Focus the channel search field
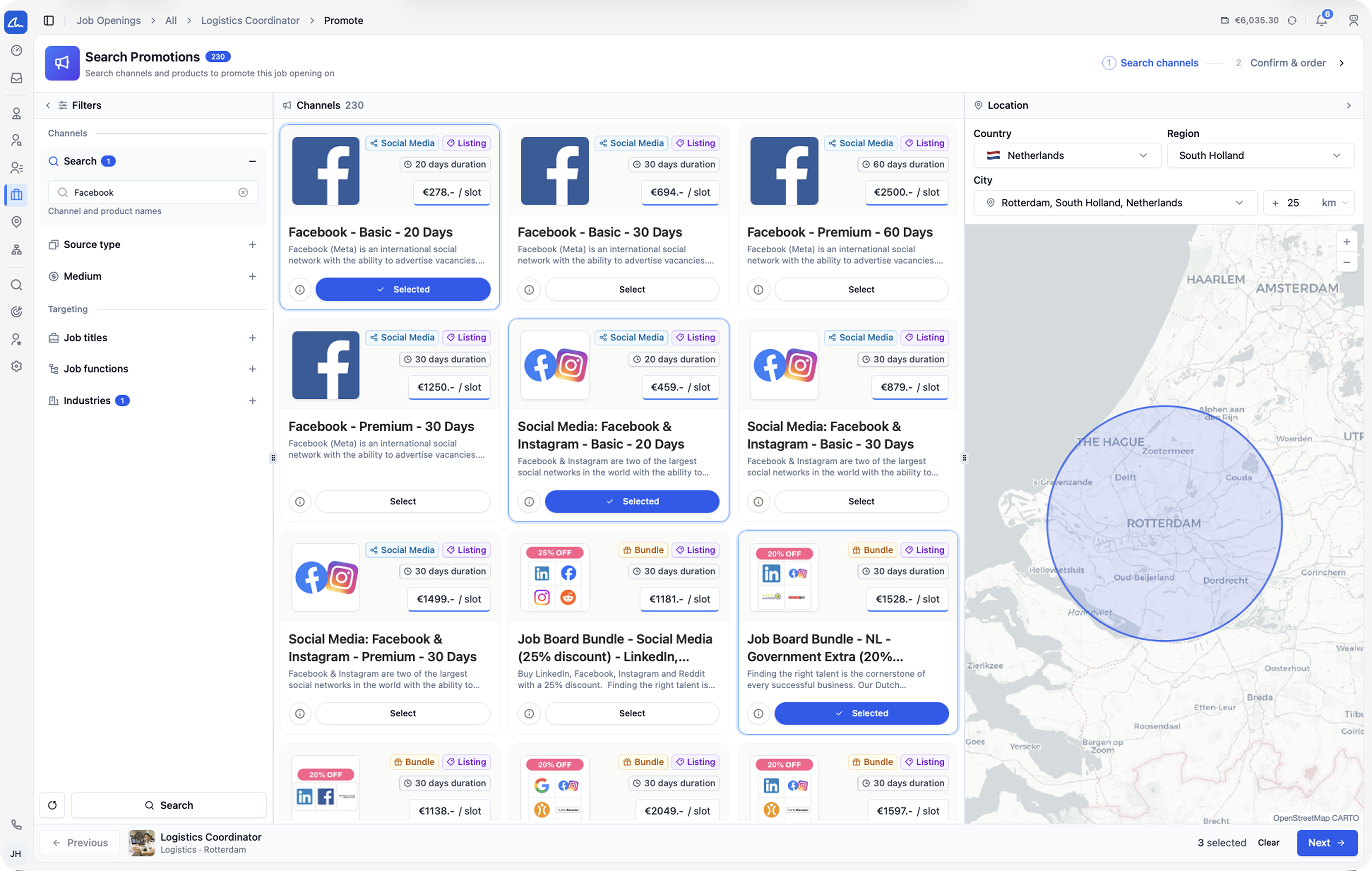The width and height of the screenshot is (1372, 871). click(x=153, y=193)
